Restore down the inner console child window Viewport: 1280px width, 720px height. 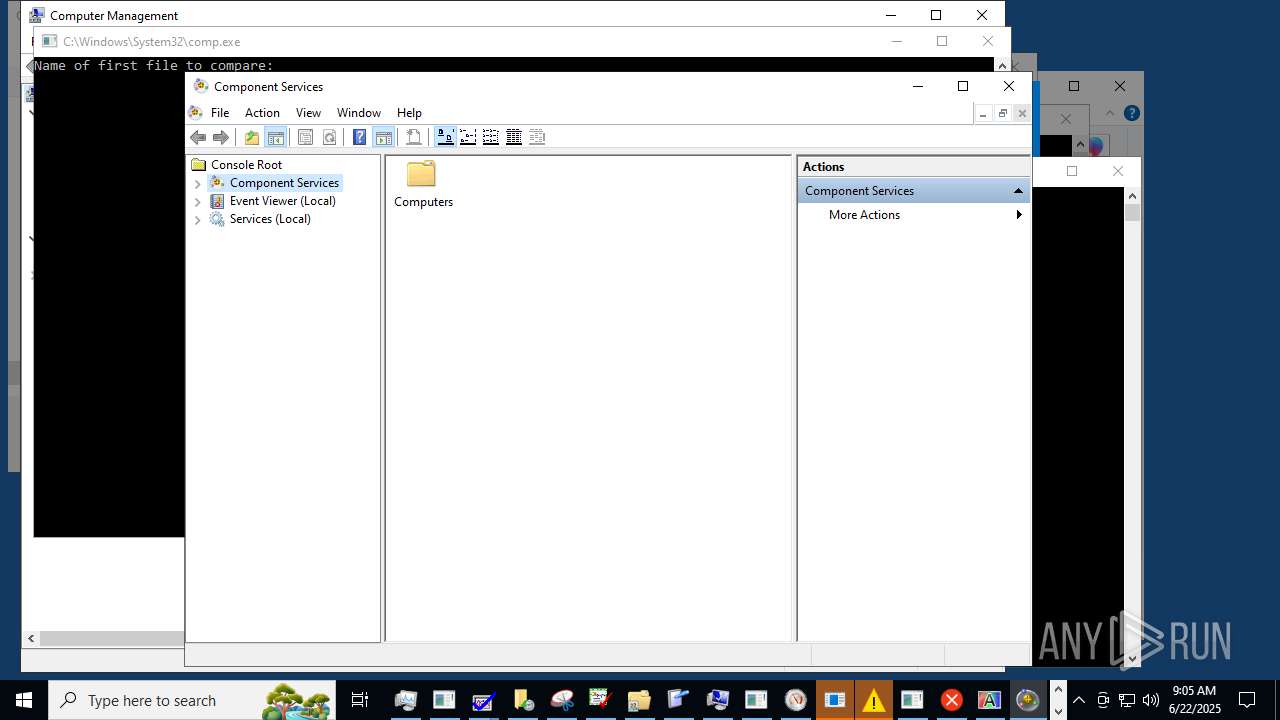1002,114
